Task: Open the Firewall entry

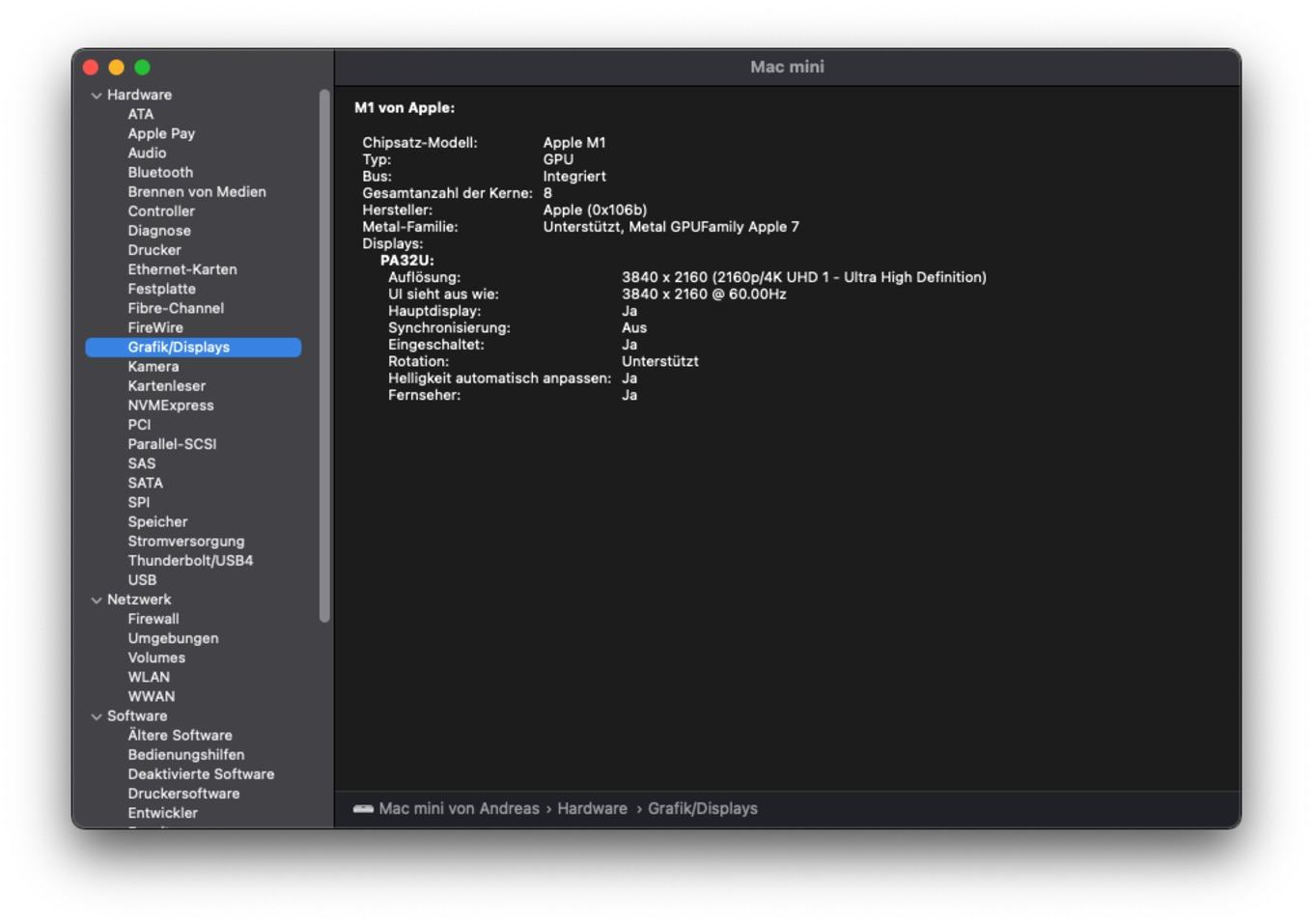Action: [154, 619]
